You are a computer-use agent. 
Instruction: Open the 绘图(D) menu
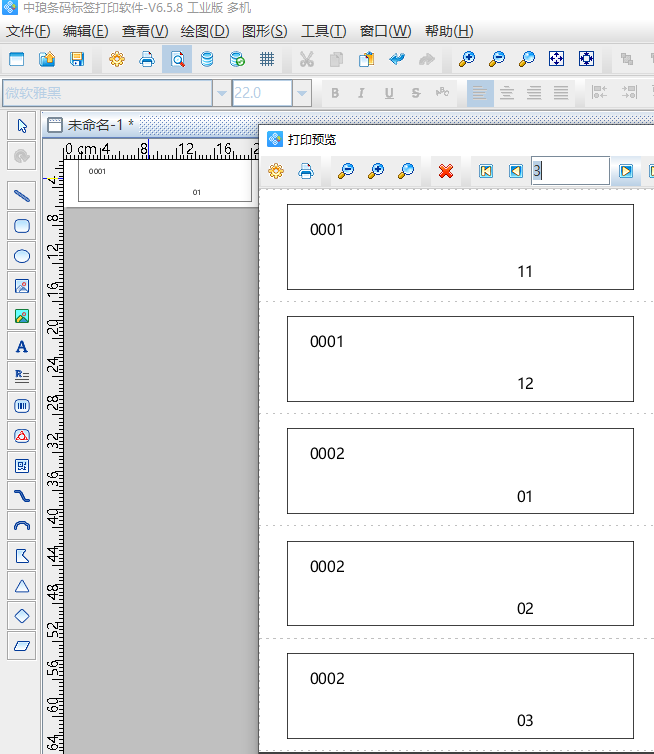pos(205,31)
